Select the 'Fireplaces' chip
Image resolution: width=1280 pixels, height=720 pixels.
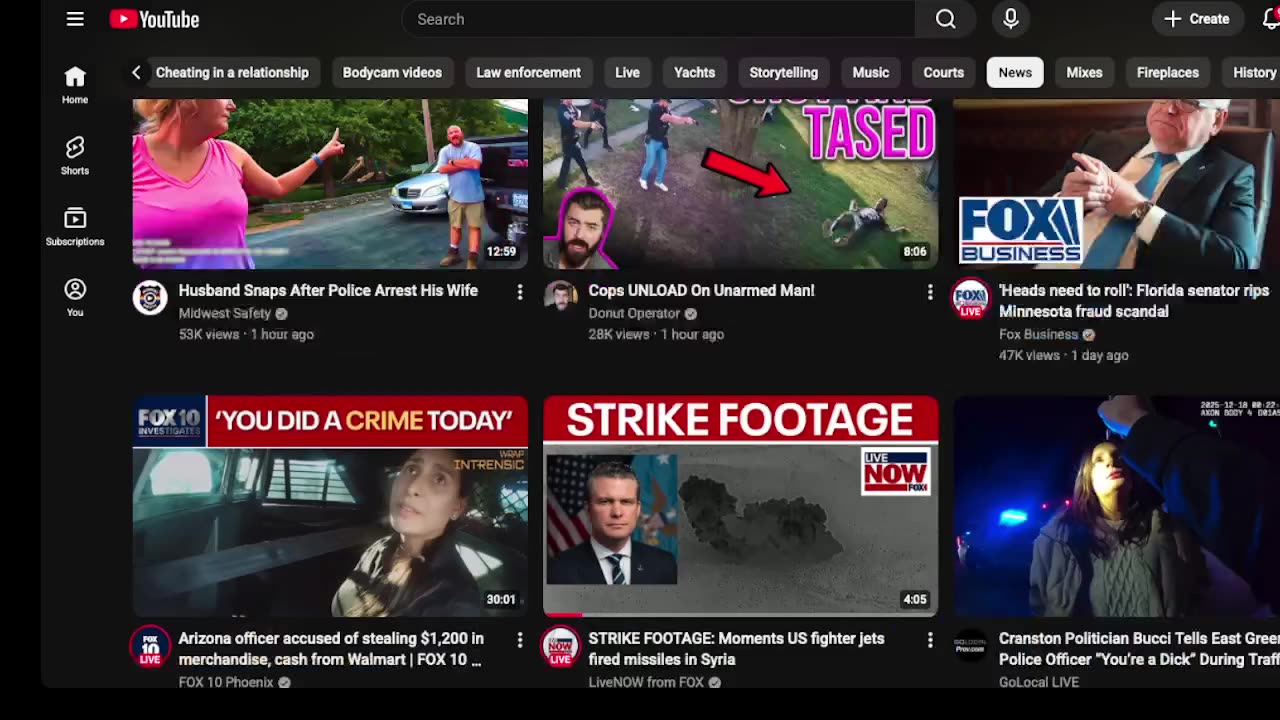(x=1167, y=72)
